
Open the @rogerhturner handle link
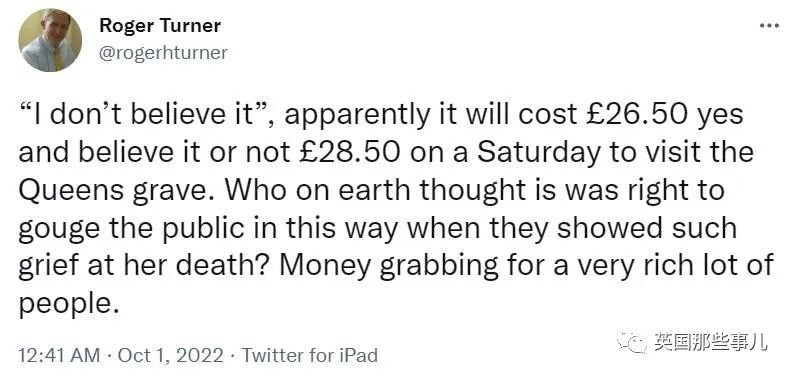163,53
